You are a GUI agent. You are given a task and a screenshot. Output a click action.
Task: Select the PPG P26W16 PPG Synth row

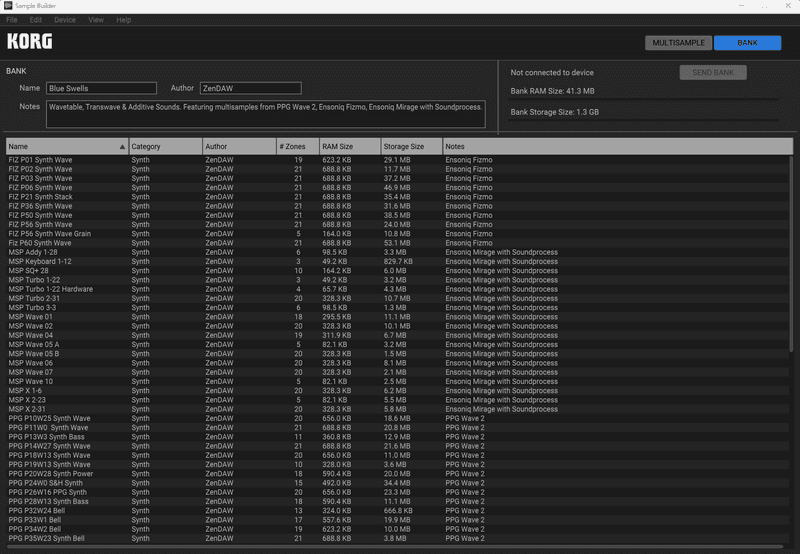[397, 492]
